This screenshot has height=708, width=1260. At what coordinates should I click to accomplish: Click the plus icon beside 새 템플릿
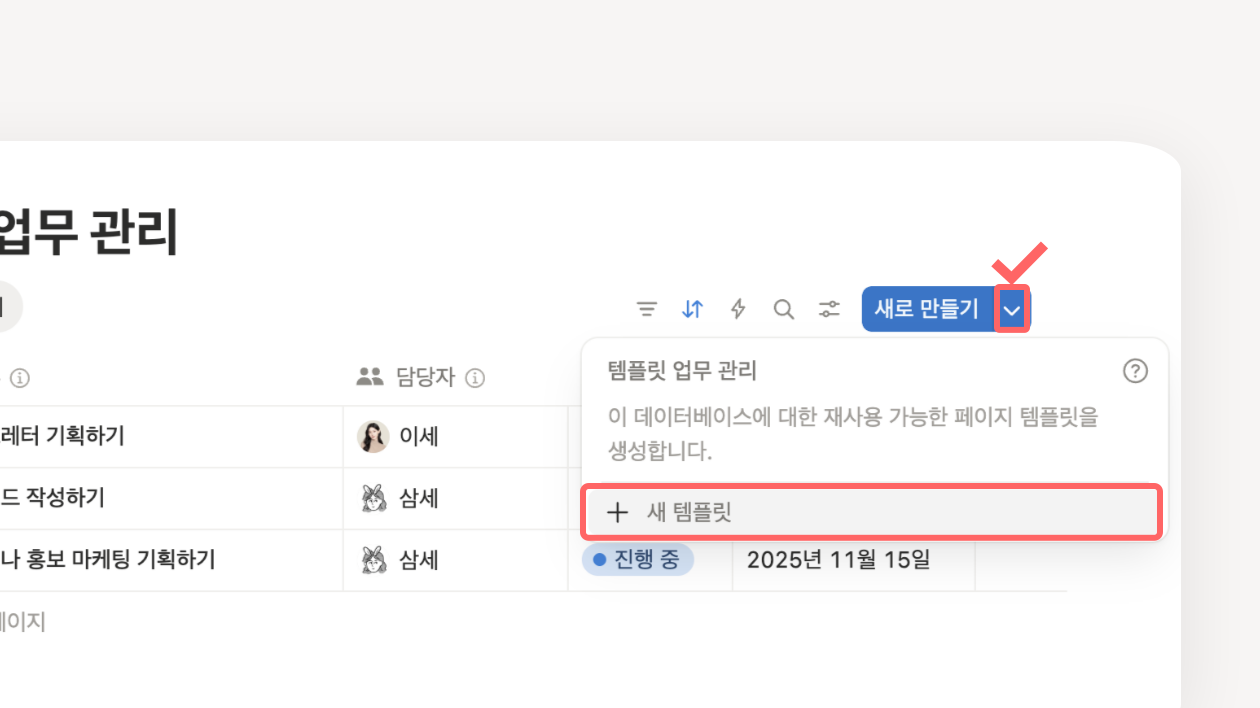click(618, 513)
